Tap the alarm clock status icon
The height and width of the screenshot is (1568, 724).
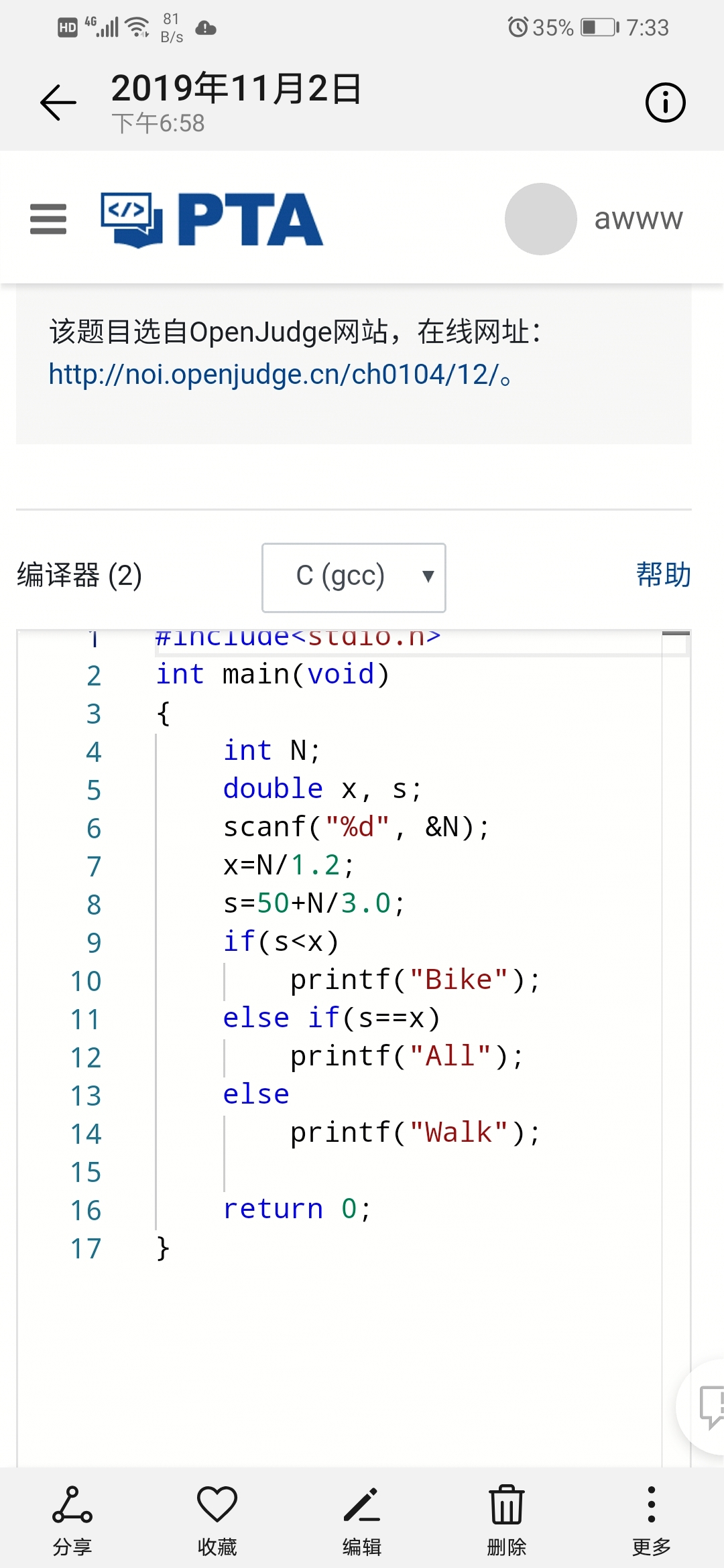point(518,27)
